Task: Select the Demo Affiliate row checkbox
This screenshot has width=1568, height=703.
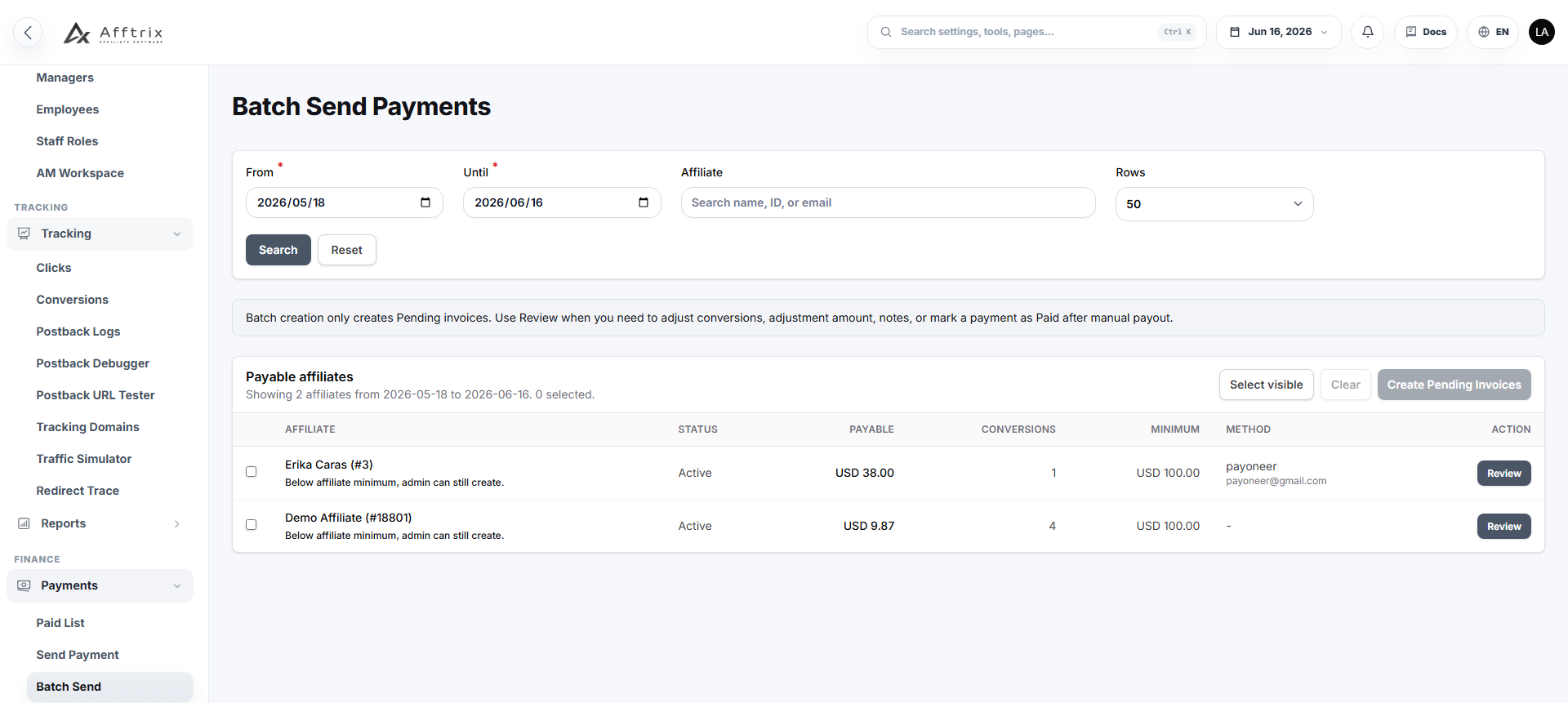Action: tap(252, 525)
